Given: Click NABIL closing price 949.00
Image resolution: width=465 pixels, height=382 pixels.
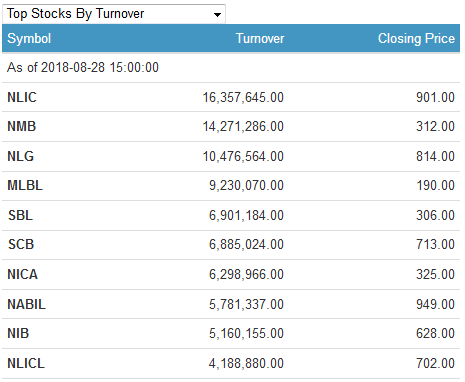Looking at the screenshot, I should (x=435, y=304).
